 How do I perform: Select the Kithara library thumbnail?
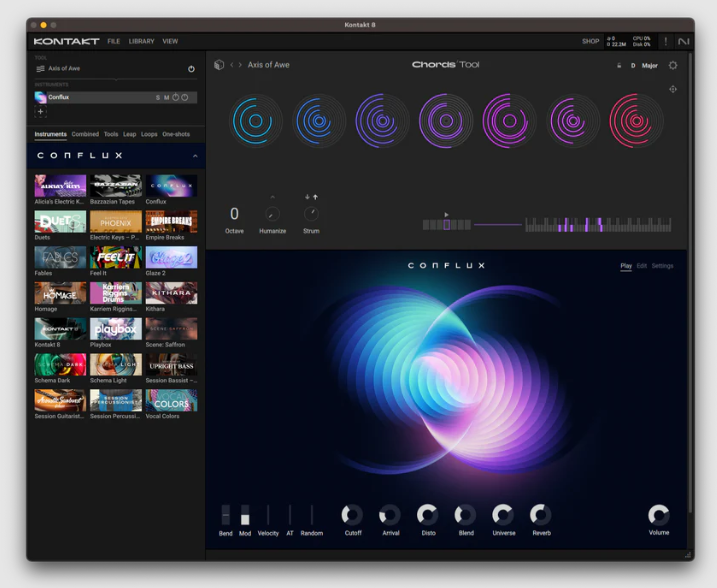[x=171, y=293]
